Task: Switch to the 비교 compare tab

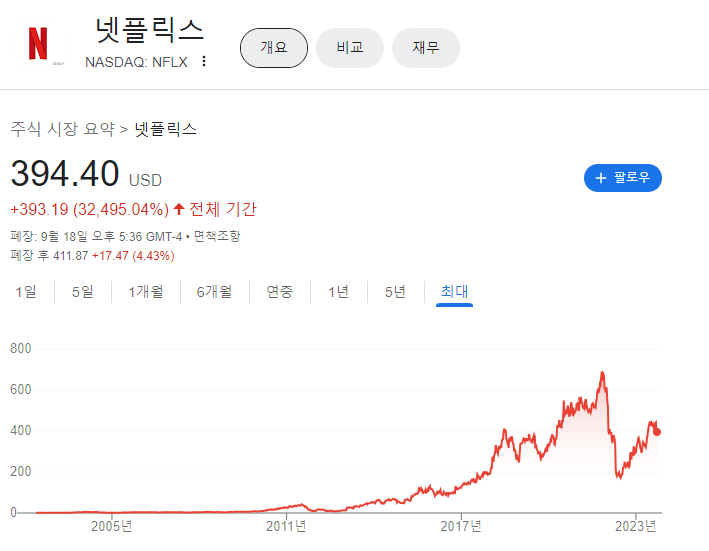Action: 350,48
